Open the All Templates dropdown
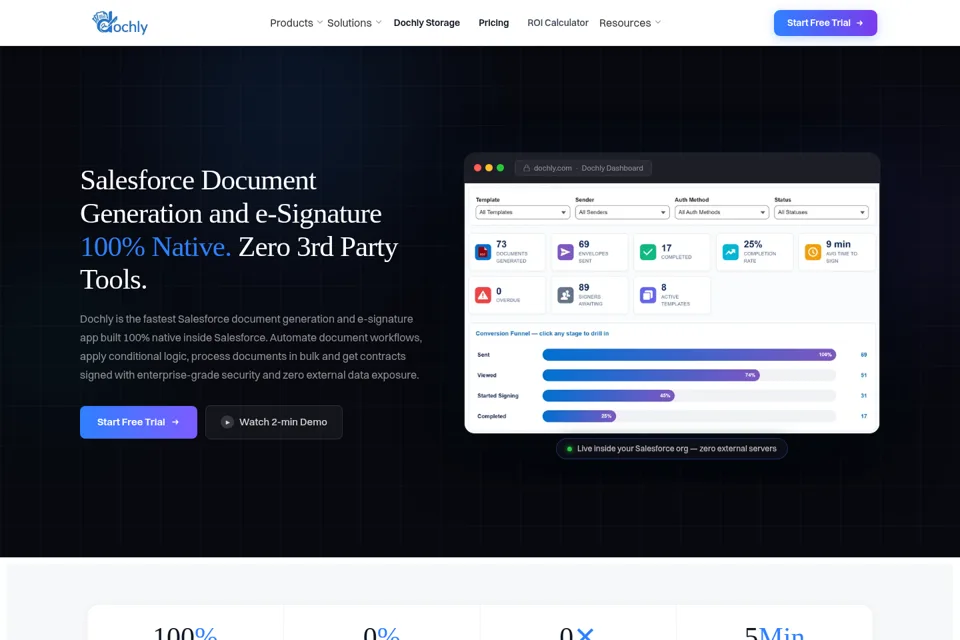The width and height of the screenshot is (960, 640). 522,212
